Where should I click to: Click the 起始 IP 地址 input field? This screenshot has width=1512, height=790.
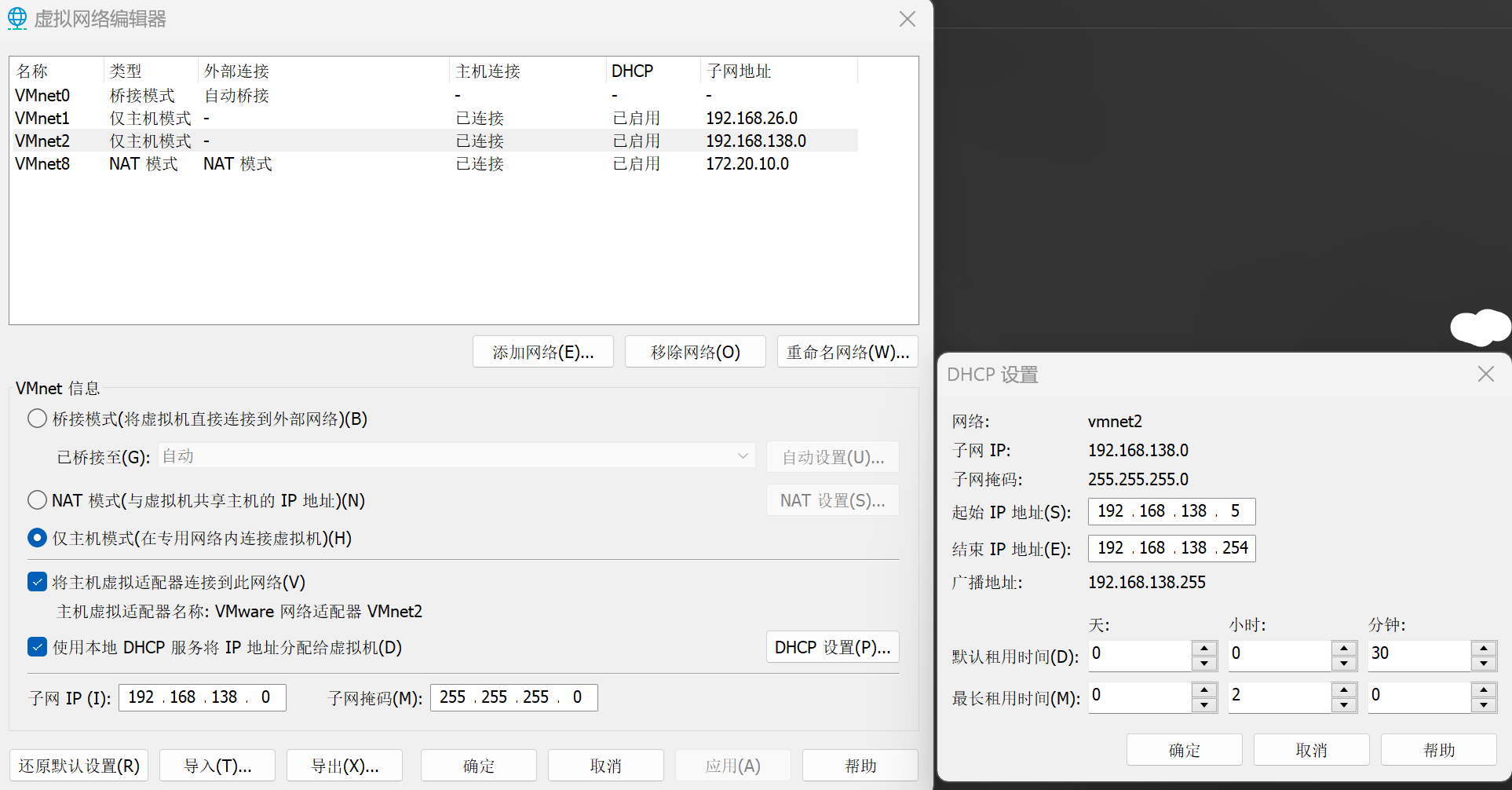[x=1171, y=511]
